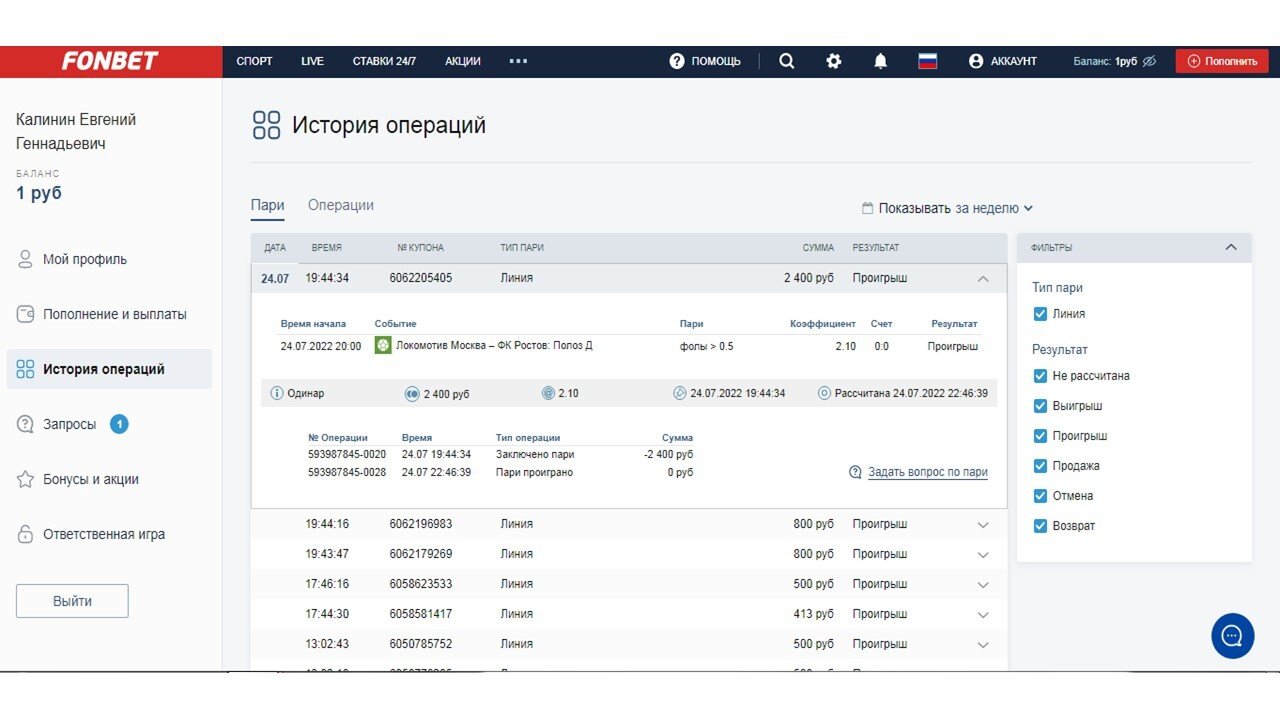Uncheck the Проигрыш result filter
The height and width of the screenshot is (720, 1280).
click(1040, 436)
